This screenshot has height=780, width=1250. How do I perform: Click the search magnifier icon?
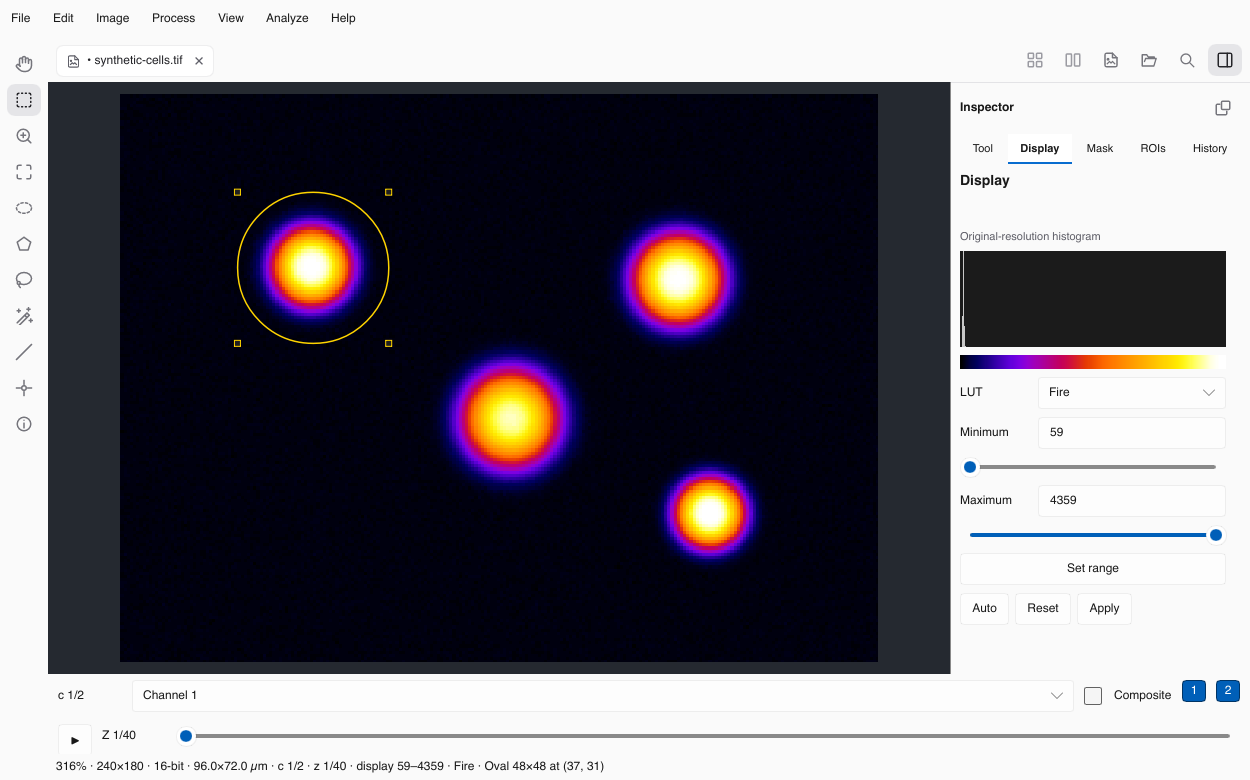1187,60
